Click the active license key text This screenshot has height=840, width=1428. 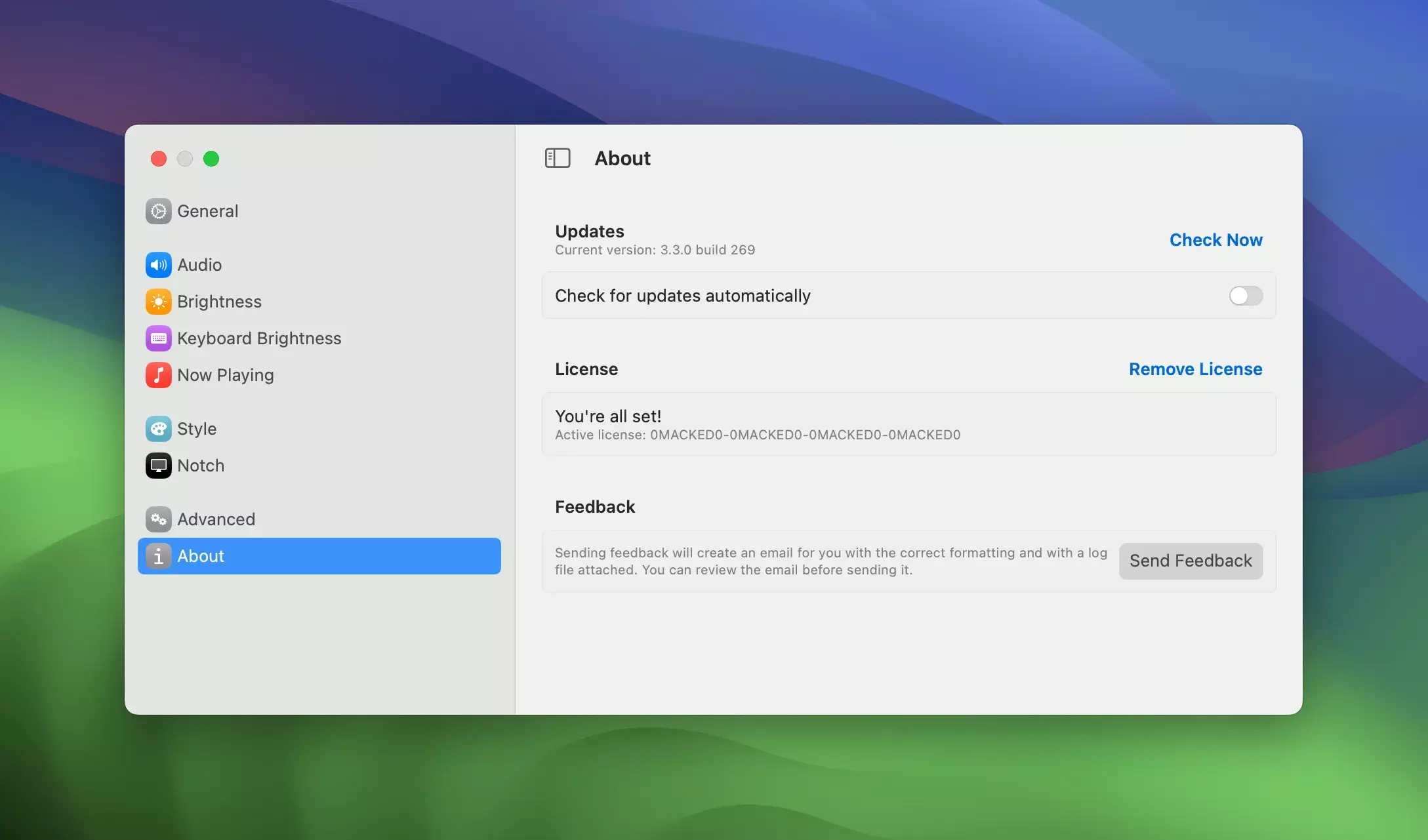tap(805, 435)
